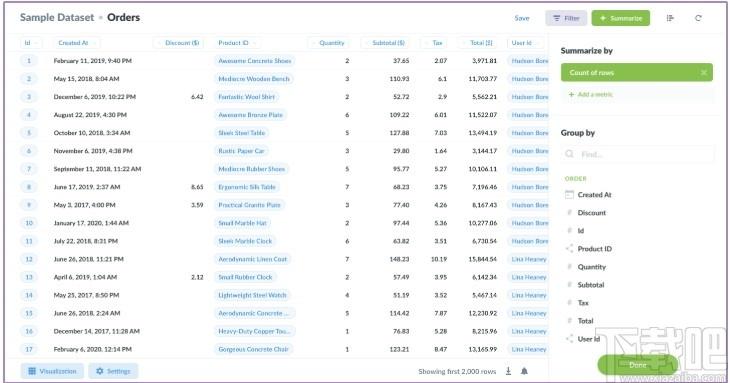Click the Save link
This screenshot has height=383, width=730.
[x=522, y=18]
